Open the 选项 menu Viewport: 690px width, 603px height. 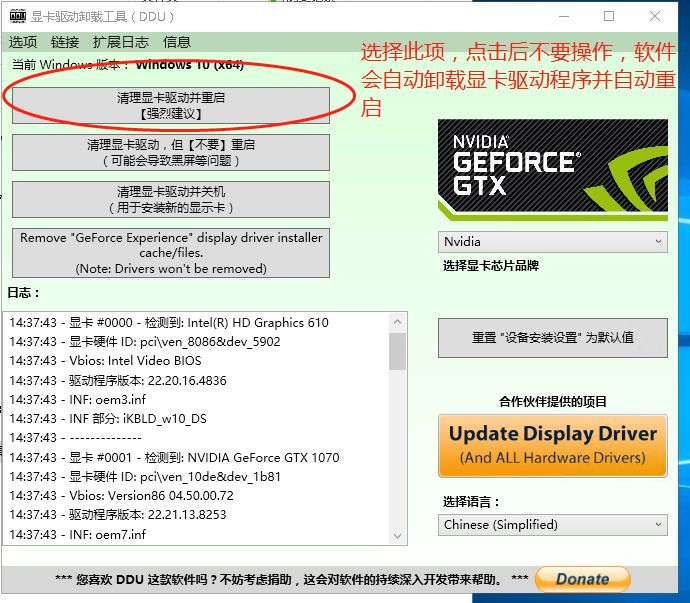[23, 42]
